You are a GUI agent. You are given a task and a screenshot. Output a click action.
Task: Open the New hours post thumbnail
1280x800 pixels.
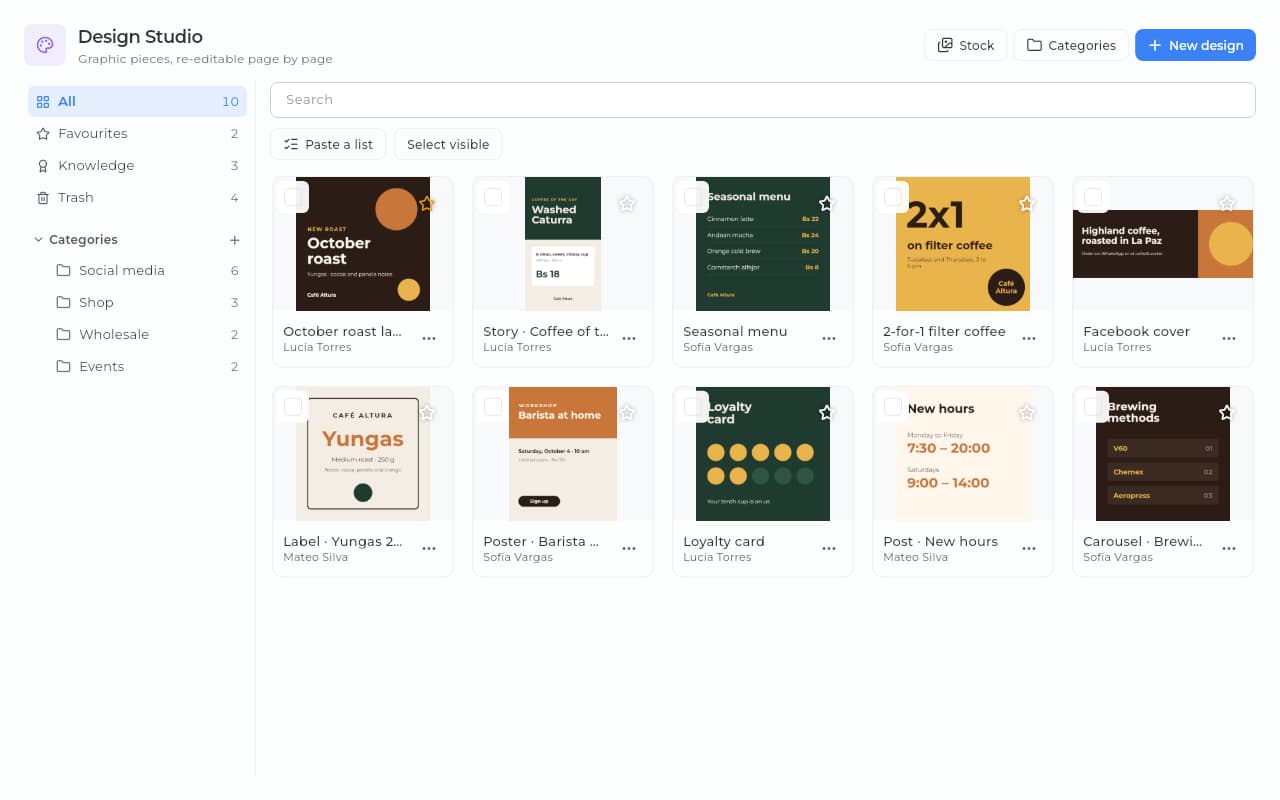(x=963, y=454)
